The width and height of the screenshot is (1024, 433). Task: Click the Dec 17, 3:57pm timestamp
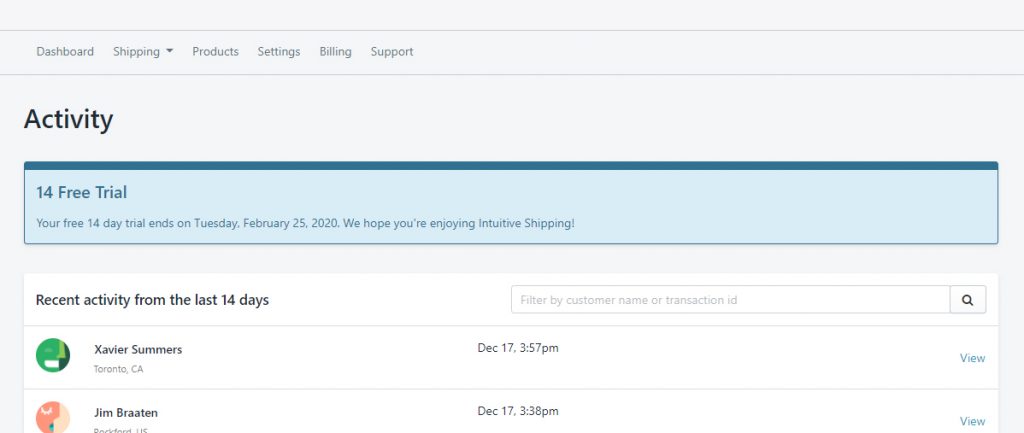[518, 348]
